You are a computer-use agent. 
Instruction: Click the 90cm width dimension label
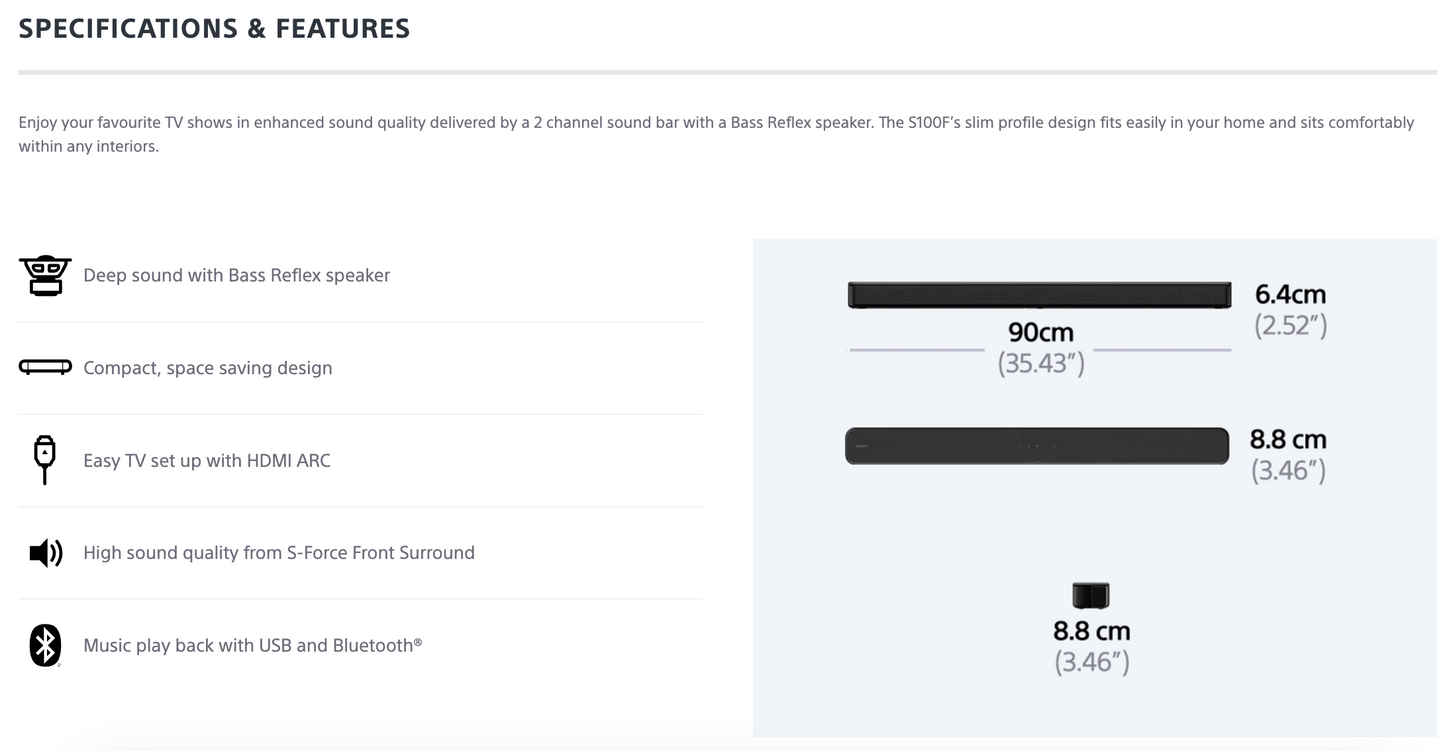click(1040, 331)
